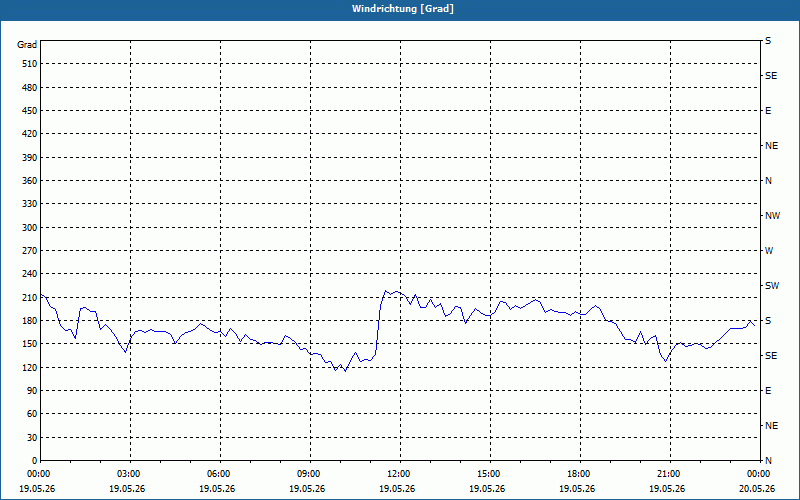800x500 pixels.
Task: Select the y-axis value "60"
Action: [32, 414]
